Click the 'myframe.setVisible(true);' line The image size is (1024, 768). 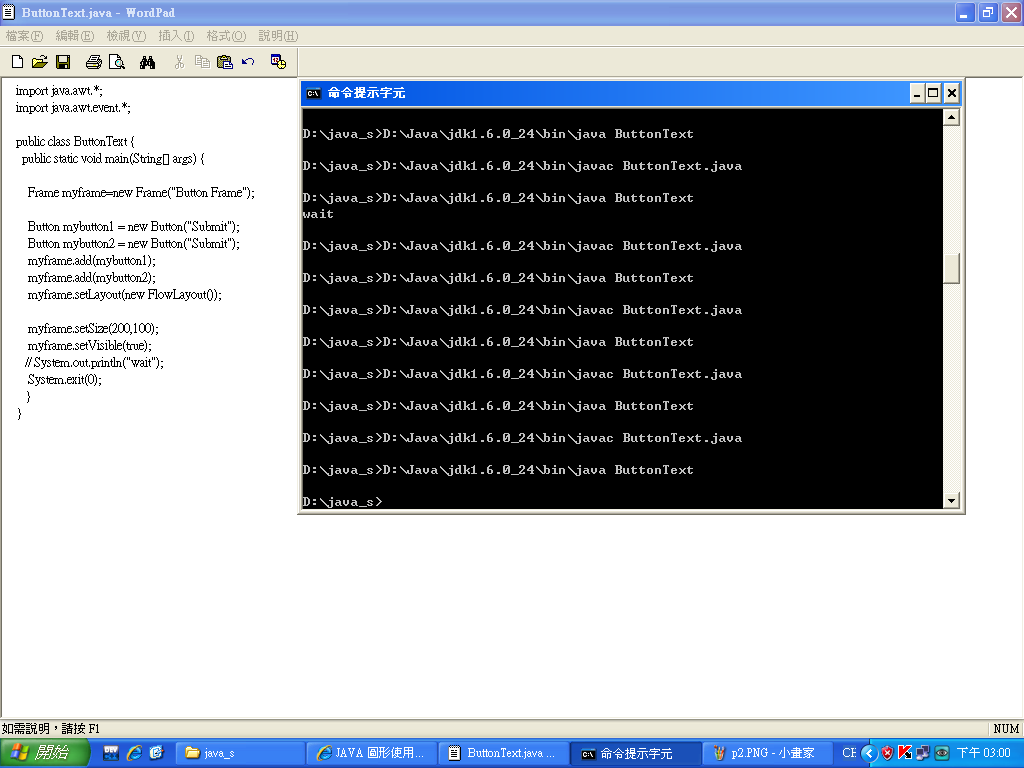[x=89, y=345]
